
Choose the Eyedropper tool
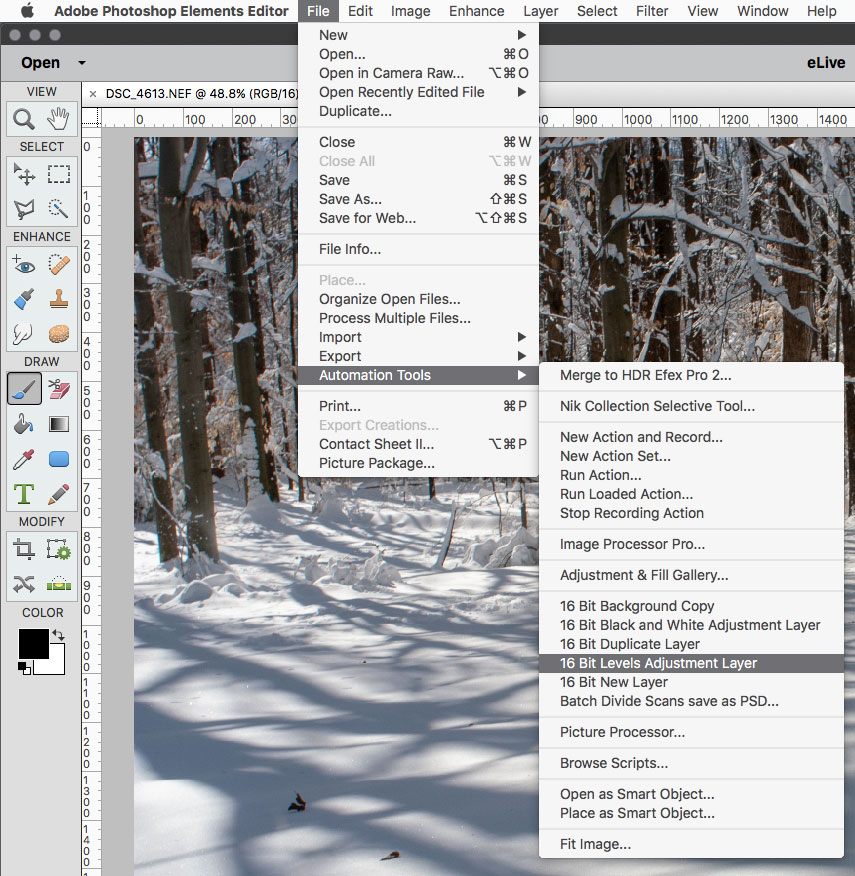point(22,458)
